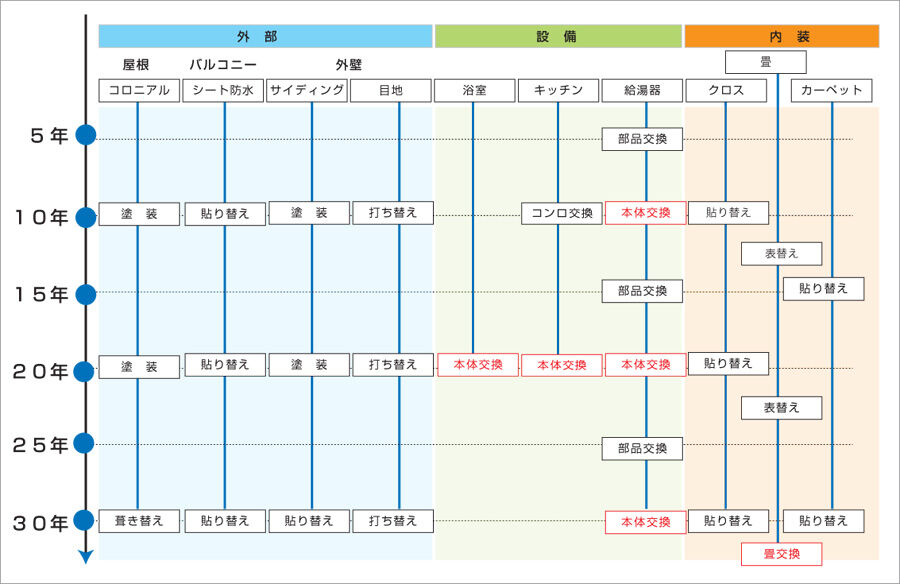This screenshot has width=900, height=584.
Task: Click 部品交換 in the 15年 row
Action: (642, 291)
